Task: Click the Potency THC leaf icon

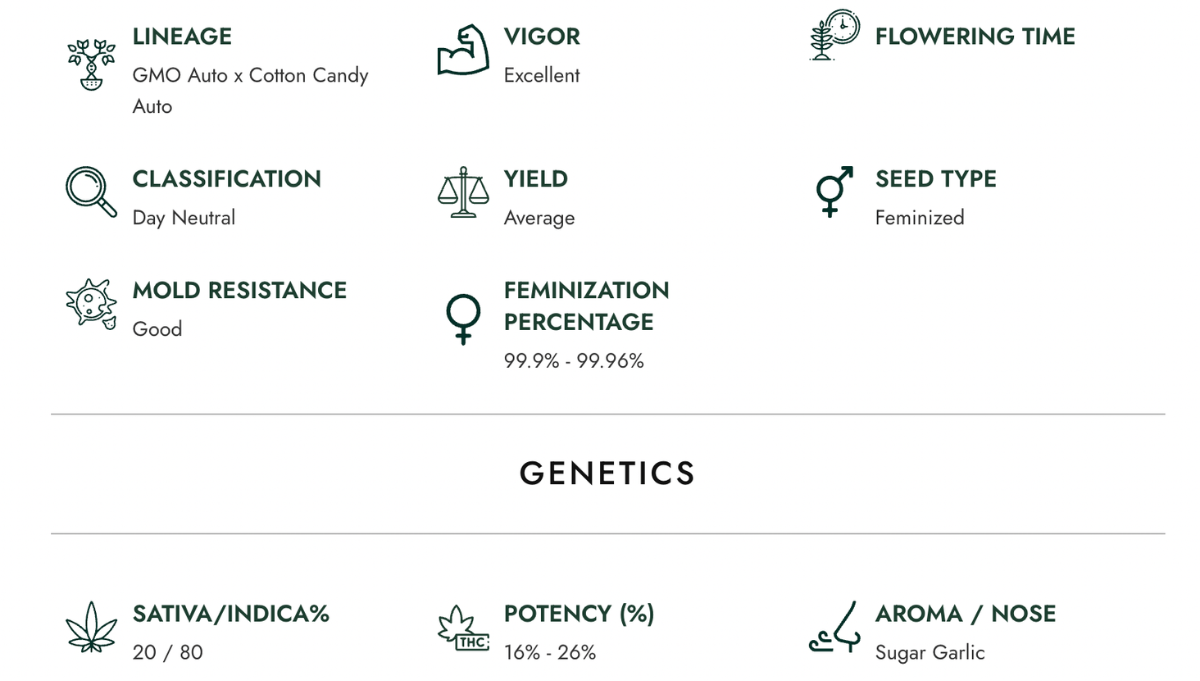Action: 462,628
